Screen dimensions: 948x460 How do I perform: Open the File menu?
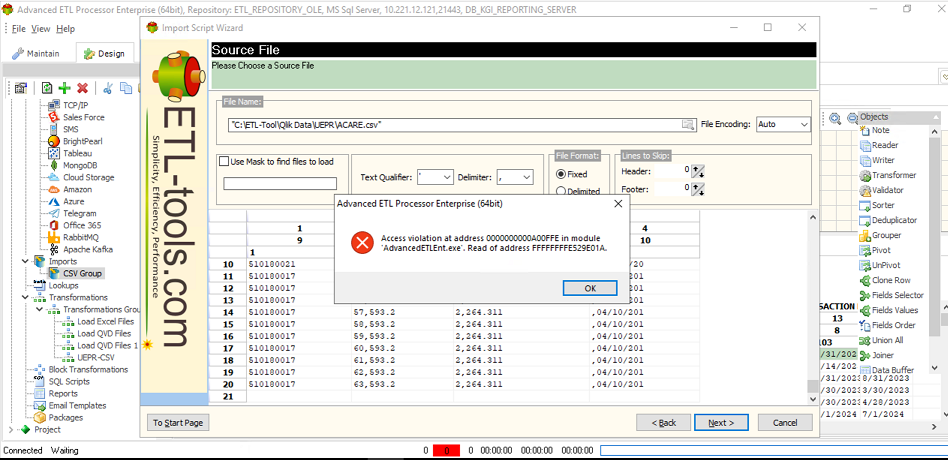(19, 28)
